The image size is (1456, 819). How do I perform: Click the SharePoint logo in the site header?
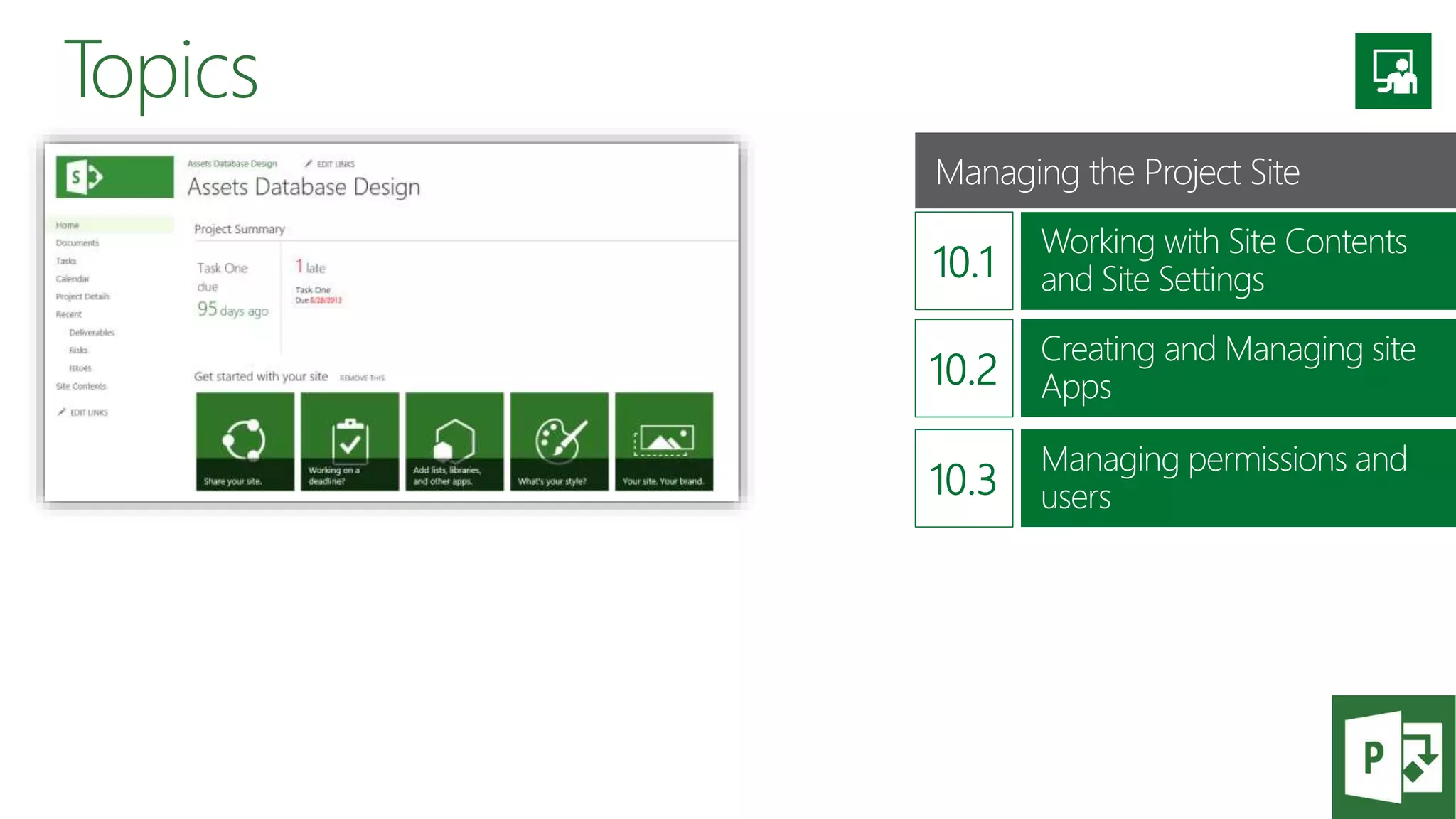click(114, 176)
